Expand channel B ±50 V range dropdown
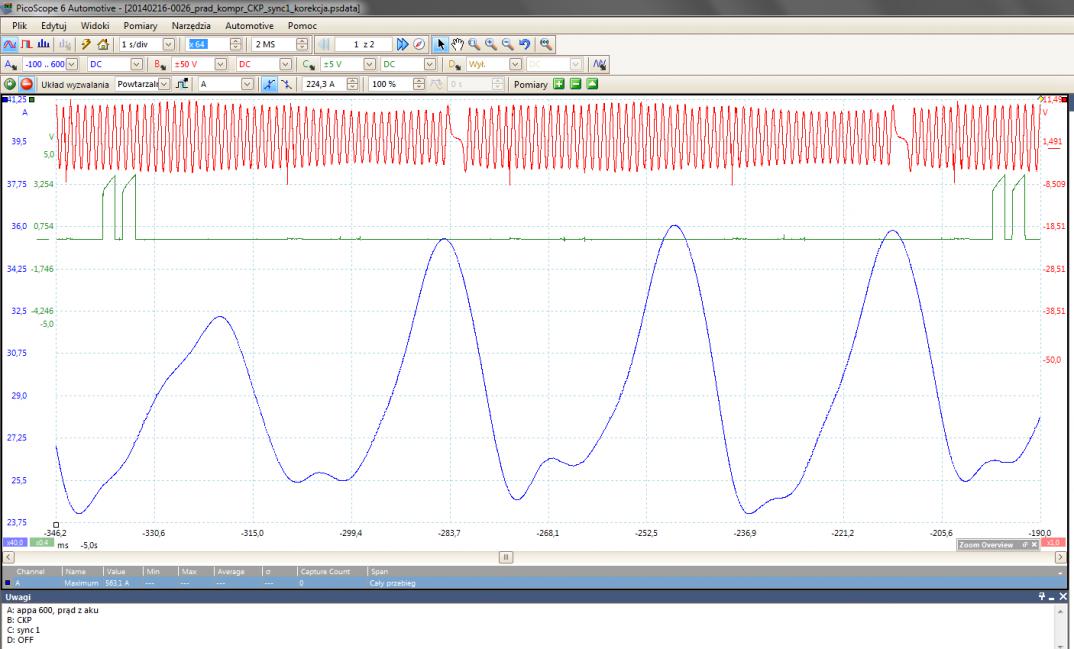 tap(222, 65)
